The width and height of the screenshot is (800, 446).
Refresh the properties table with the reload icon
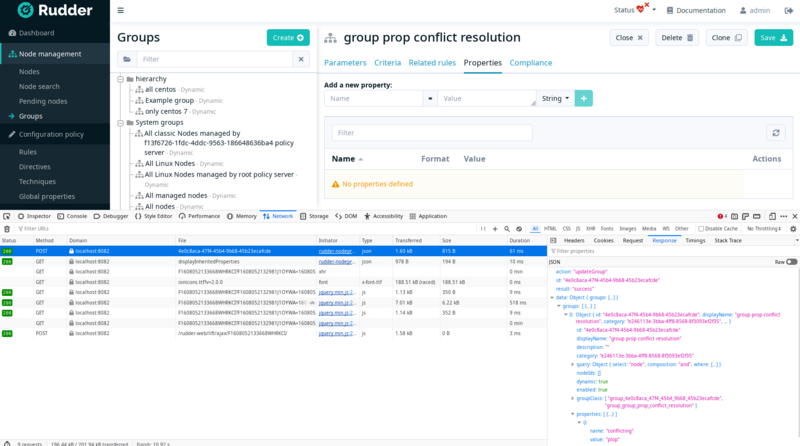(776, 133)
